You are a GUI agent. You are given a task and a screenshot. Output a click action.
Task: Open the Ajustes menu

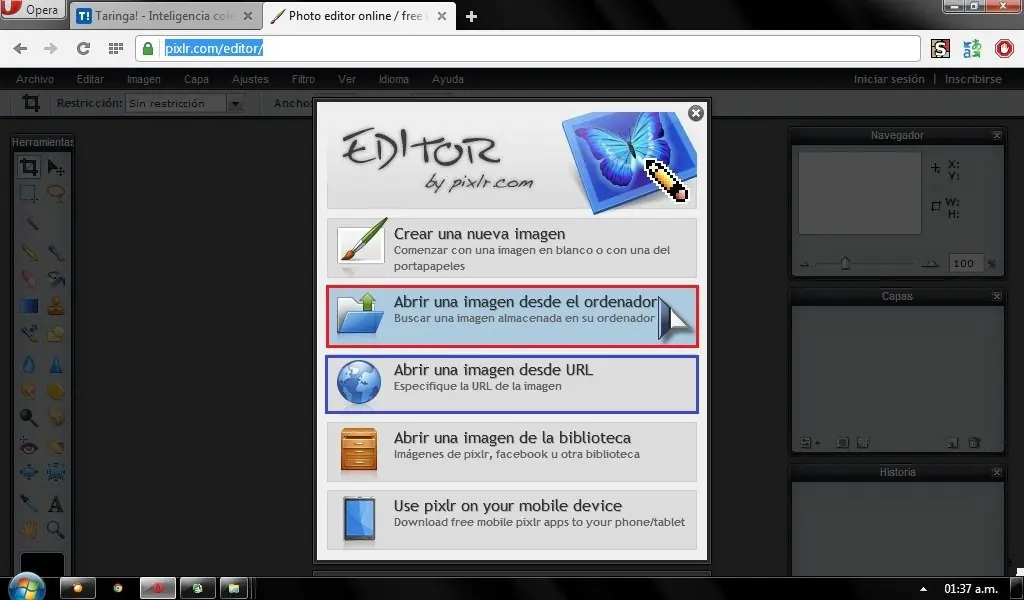point(250,79)
